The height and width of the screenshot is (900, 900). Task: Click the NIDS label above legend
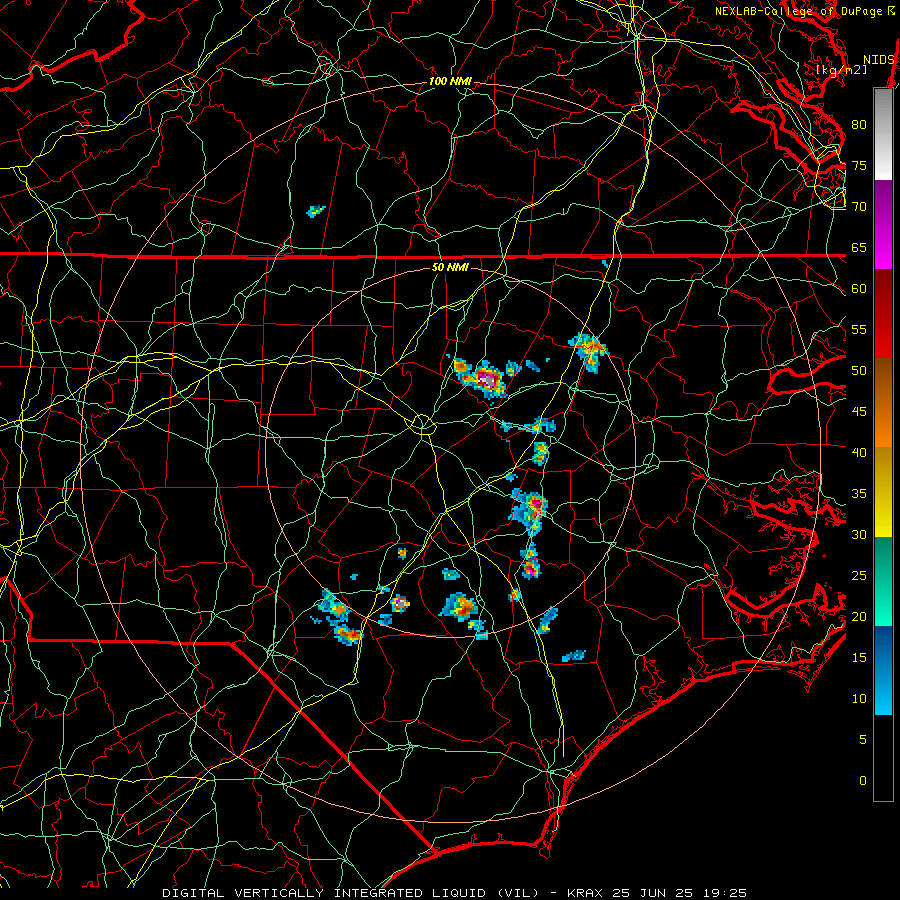pyautogui.click(x=878, y=60)
